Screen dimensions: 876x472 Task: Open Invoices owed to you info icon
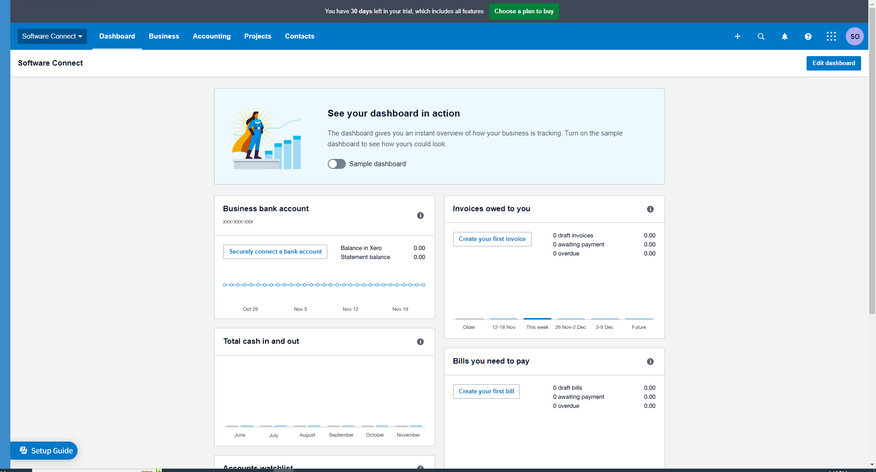coord(650,209)
